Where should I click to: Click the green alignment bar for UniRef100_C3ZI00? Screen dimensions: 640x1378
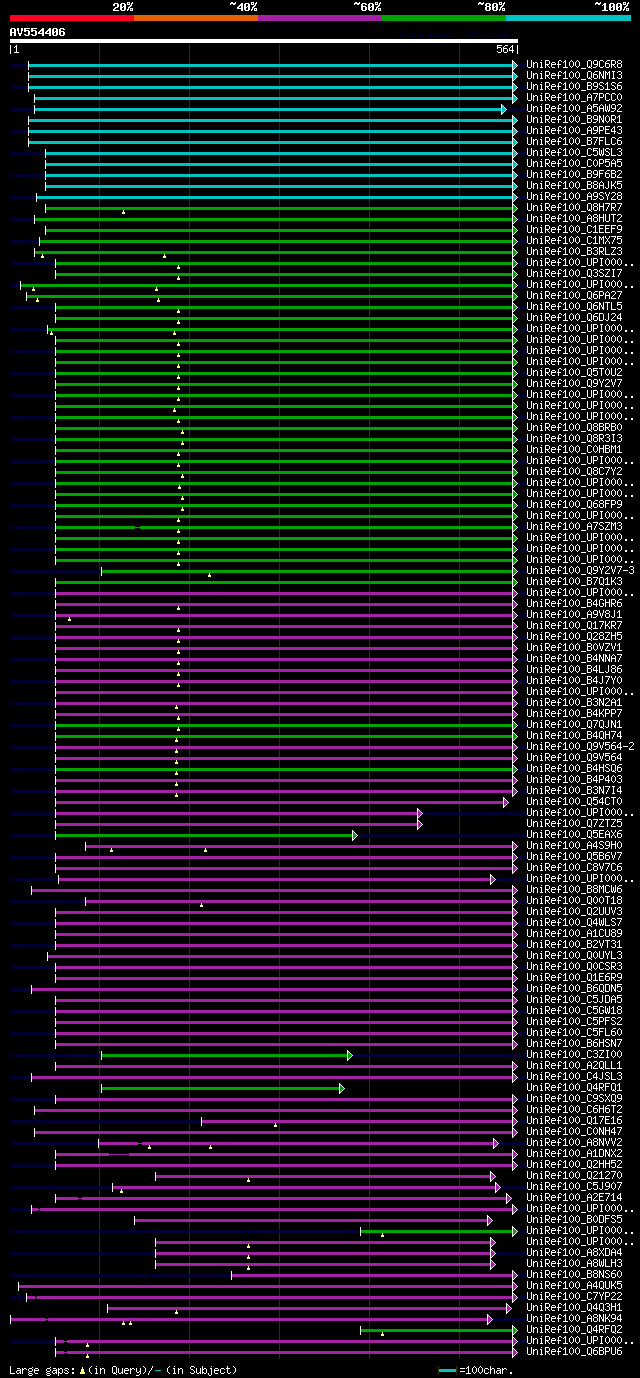[226, 1055]
